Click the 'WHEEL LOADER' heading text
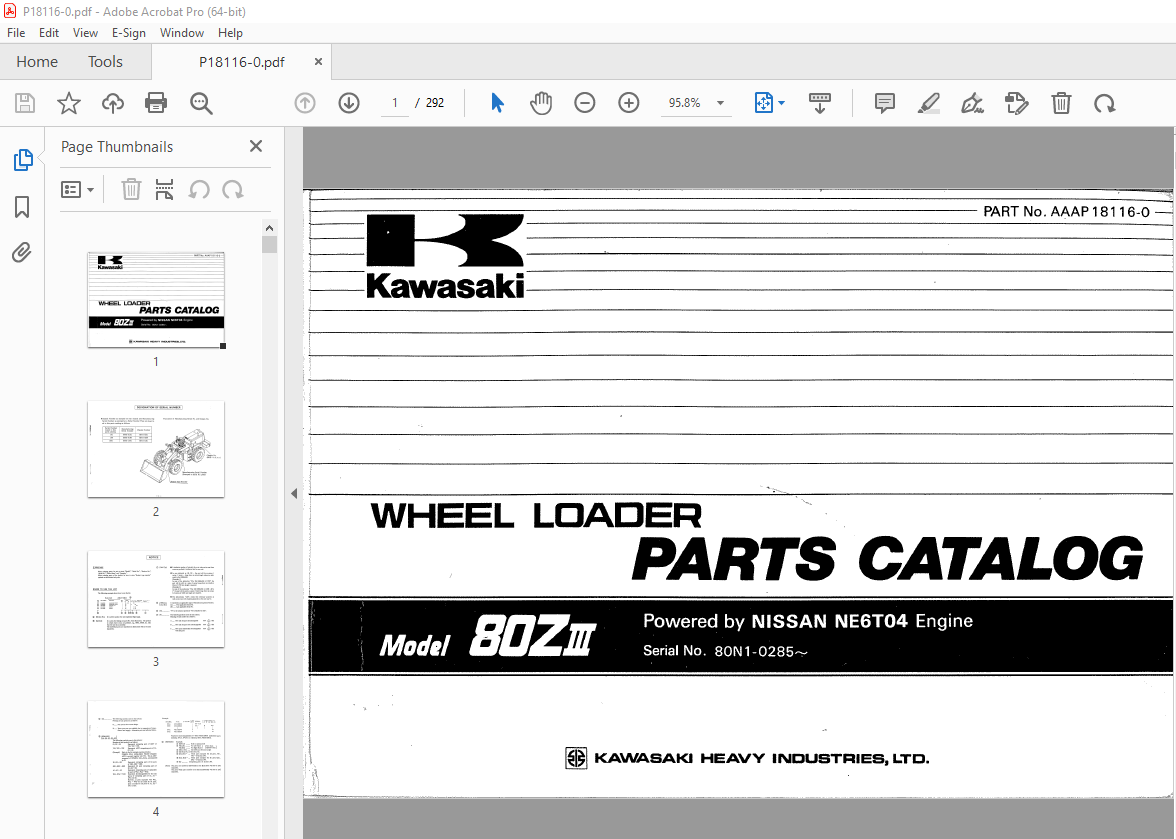Screen dimensions: 1176x839 pyautogui.click(x=536, y=515)
